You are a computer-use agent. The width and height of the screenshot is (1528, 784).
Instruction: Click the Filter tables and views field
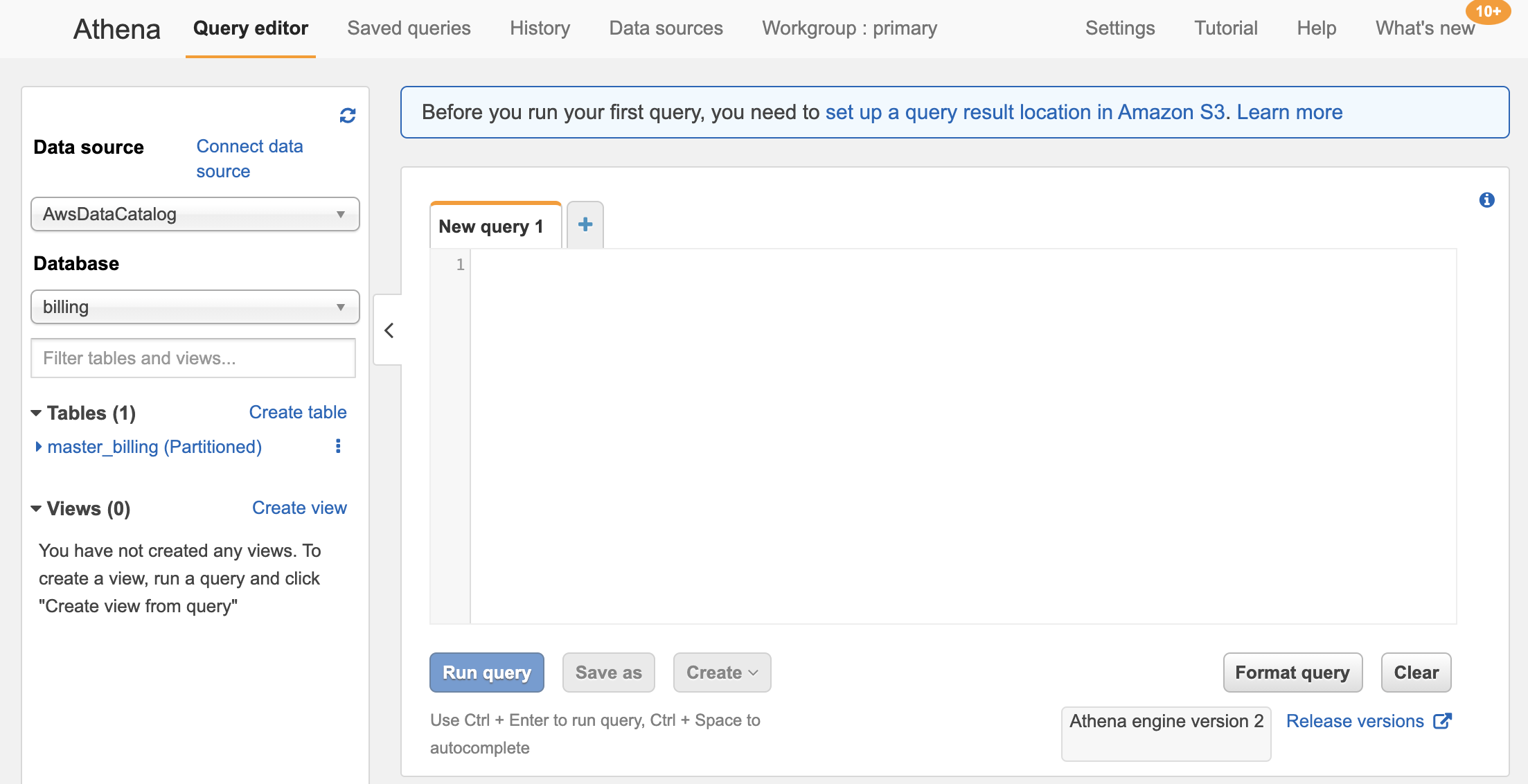click(193, 358)
